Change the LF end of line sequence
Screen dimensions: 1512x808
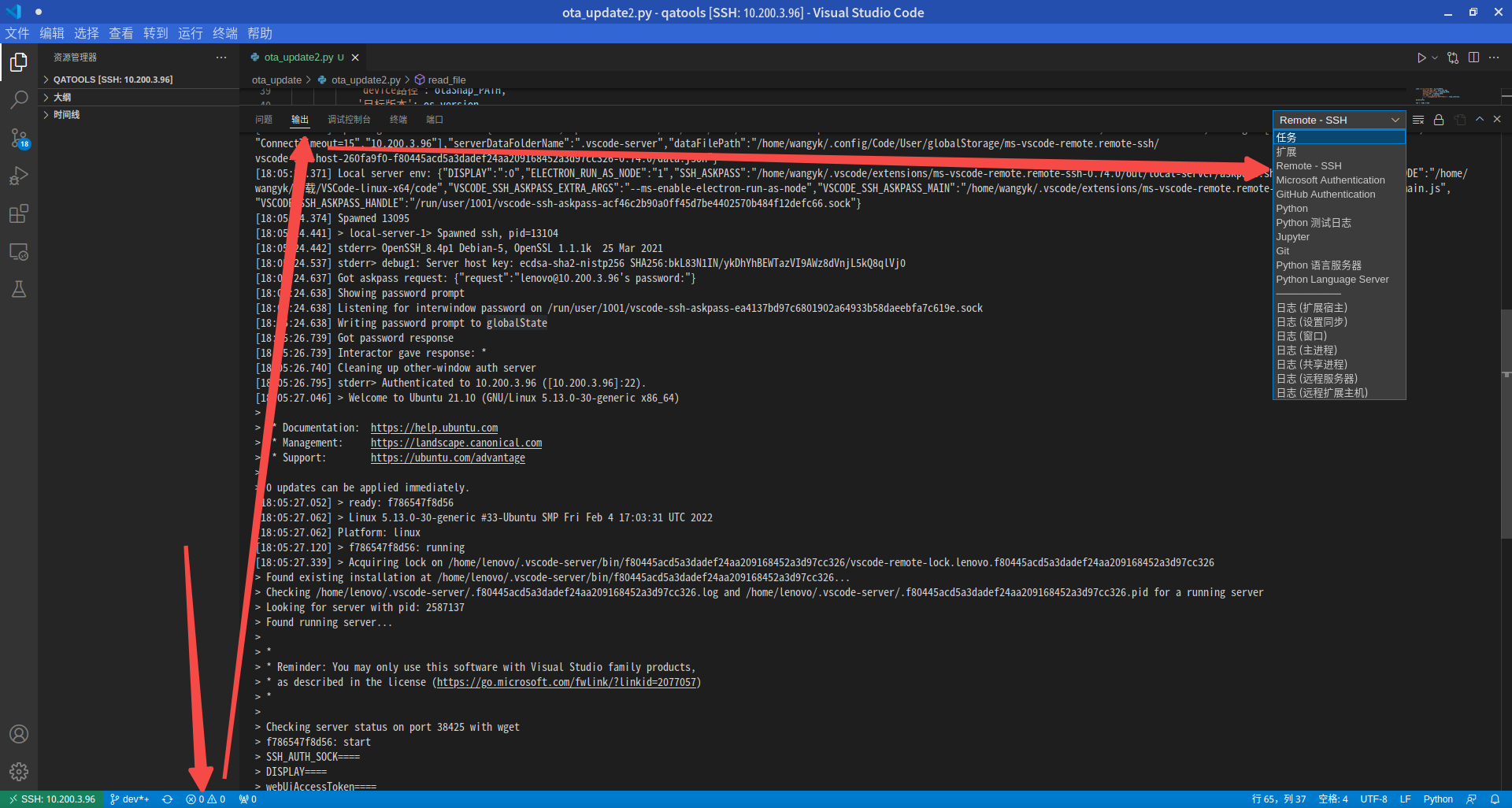[x=1406, y=799]
